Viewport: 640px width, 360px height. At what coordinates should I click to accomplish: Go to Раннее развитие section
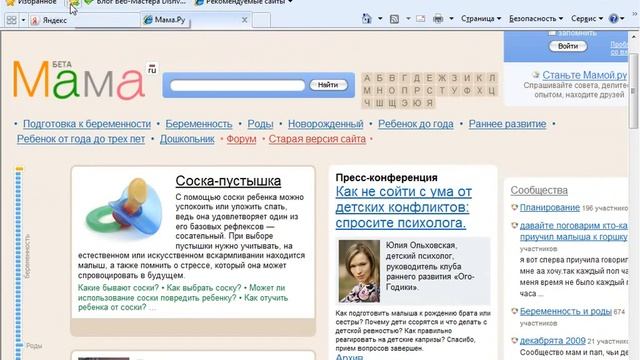click(x=507, y=124)
